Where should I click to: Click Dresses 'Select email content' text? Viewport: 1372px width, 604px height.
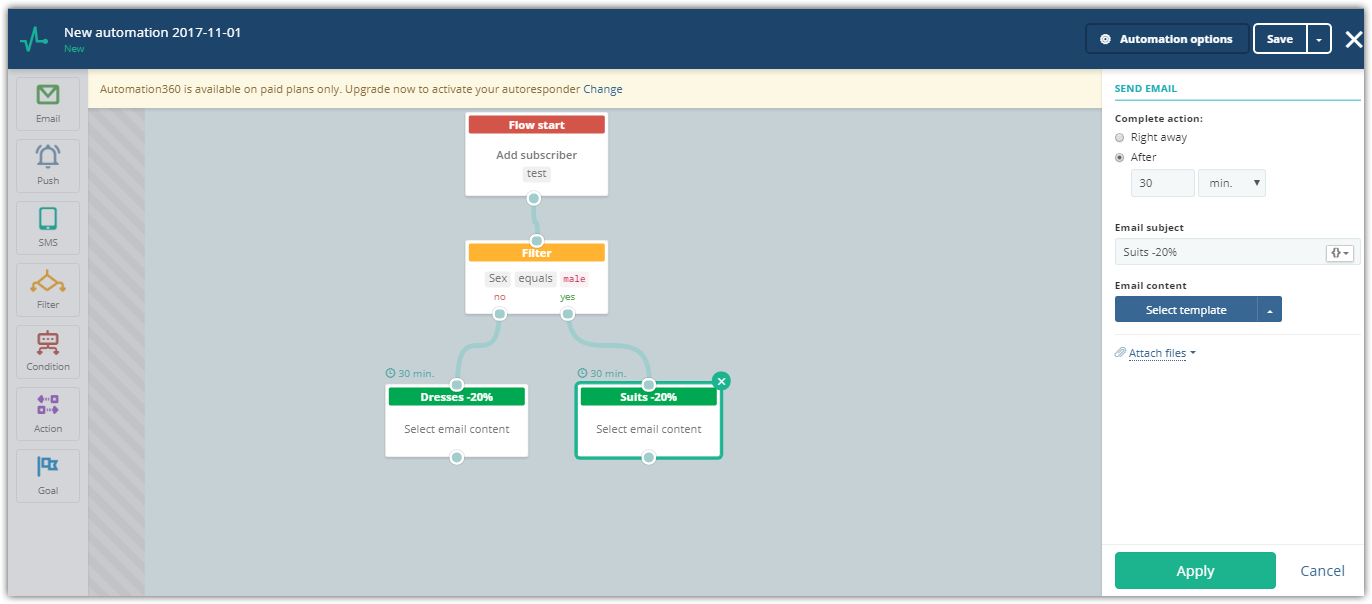point(457,429)
